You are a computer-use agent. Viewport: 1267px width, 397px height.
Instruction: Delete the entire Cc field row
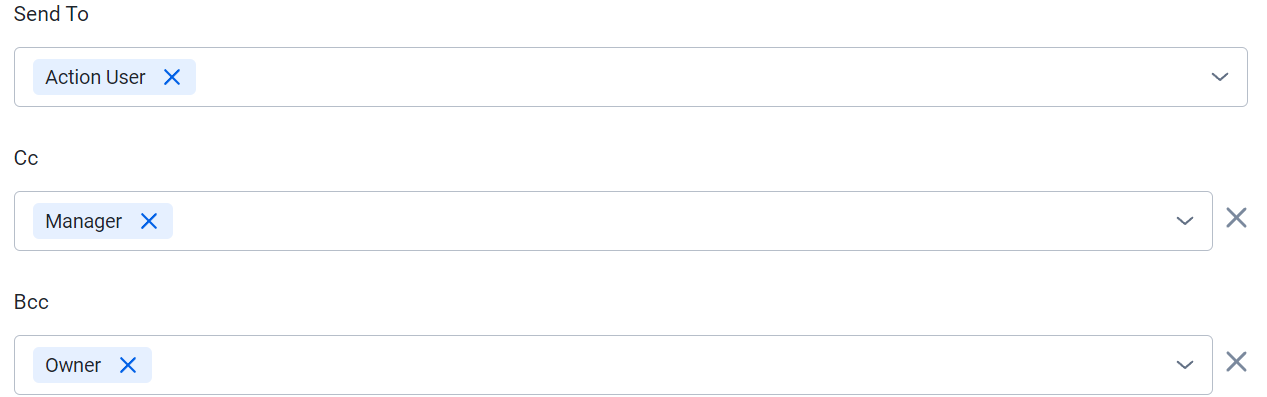click(x=1236, y=218)
